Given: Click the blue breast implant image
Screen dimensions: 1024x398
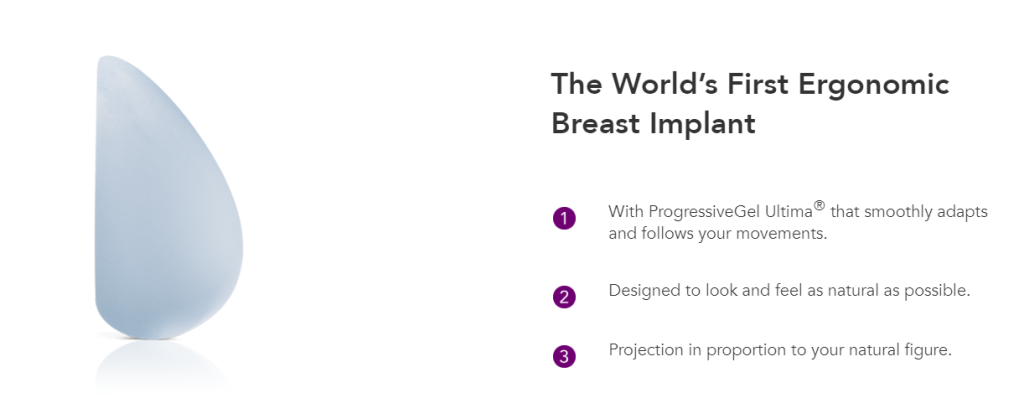Looking at the screenshot, I should tap(168, 197).
